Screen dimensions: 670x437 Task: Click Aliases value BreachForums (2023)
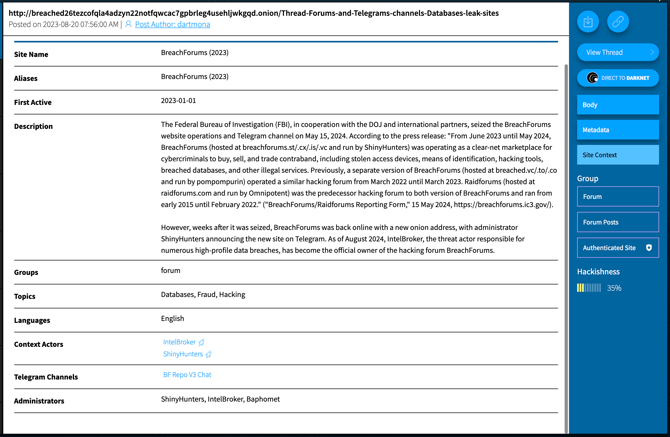pos(194,76)
